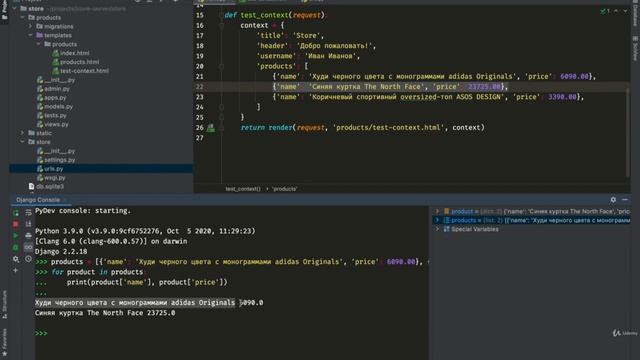Click the green debug bug icon in the console
Image resolution: width=640 pixels, height=360 pixels.
[x=16, y=247]
